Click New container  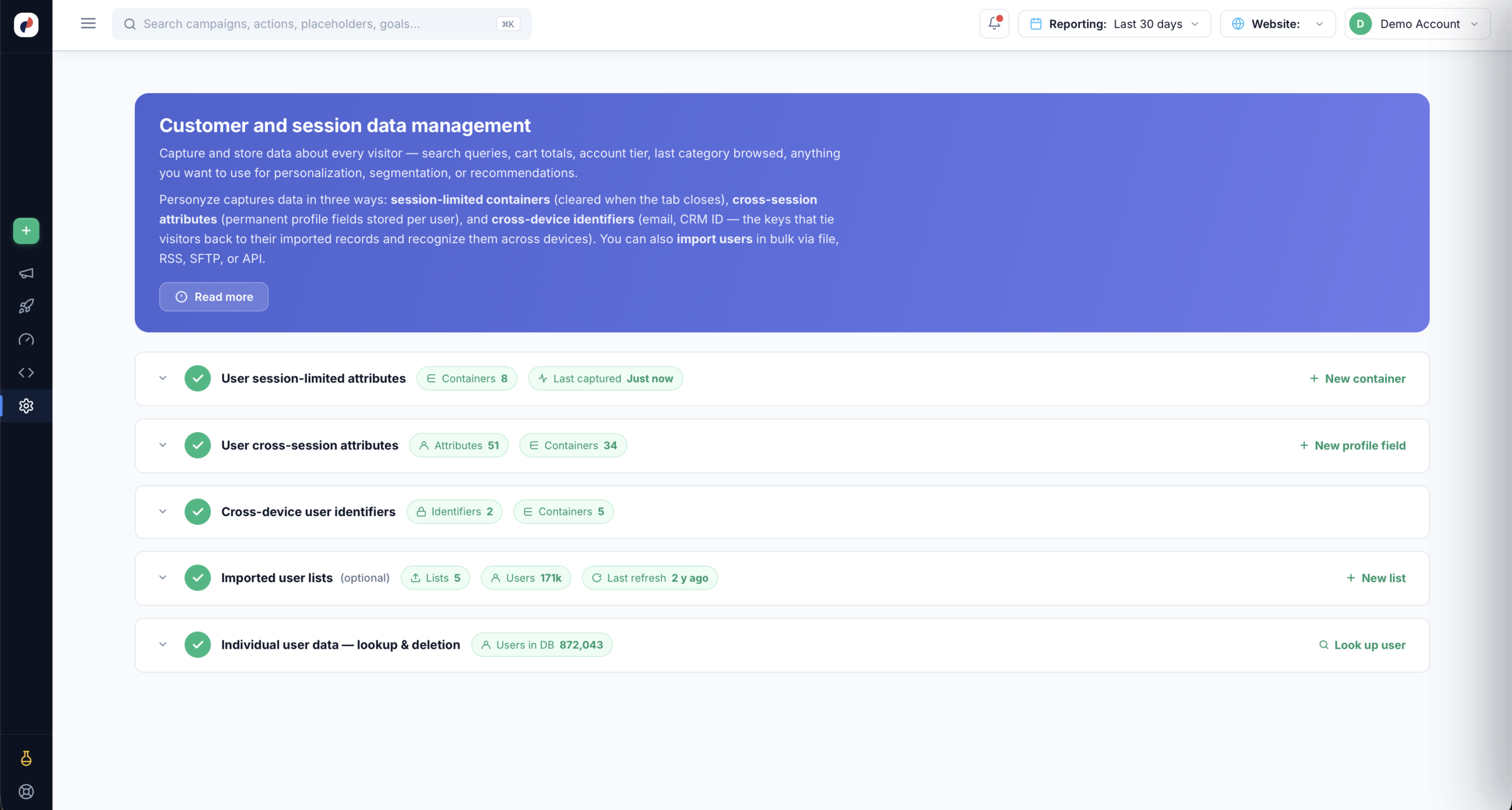[x=1357, y=378]
